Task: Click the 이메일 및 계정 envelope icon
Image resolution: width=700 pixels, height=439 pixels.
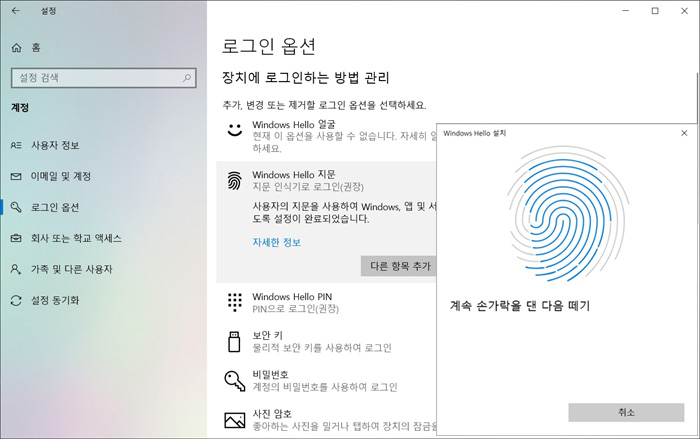Action: [16, 176]
